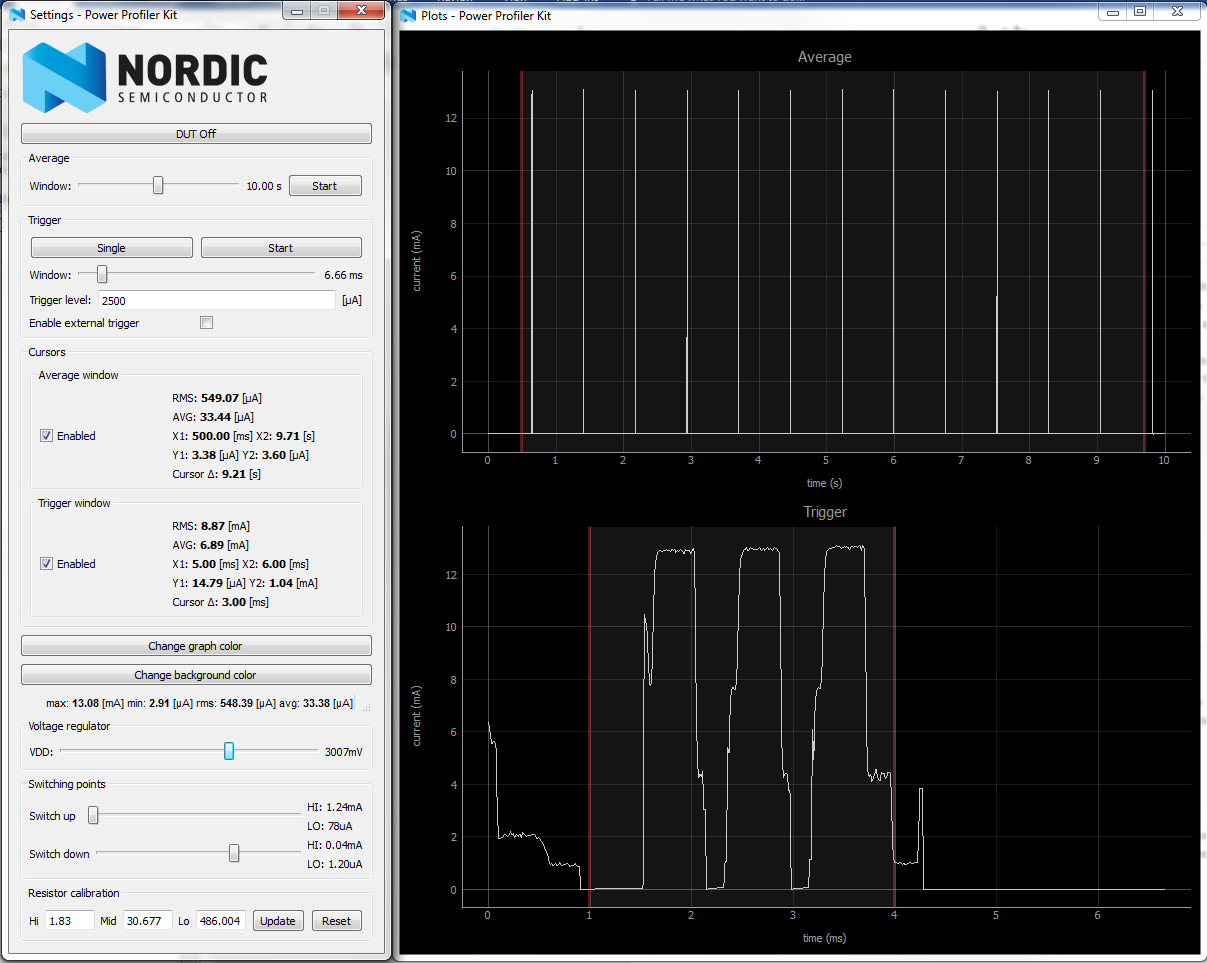Click the Plots window title bar icon
The image size is (1207, 963).
(408, 15)
